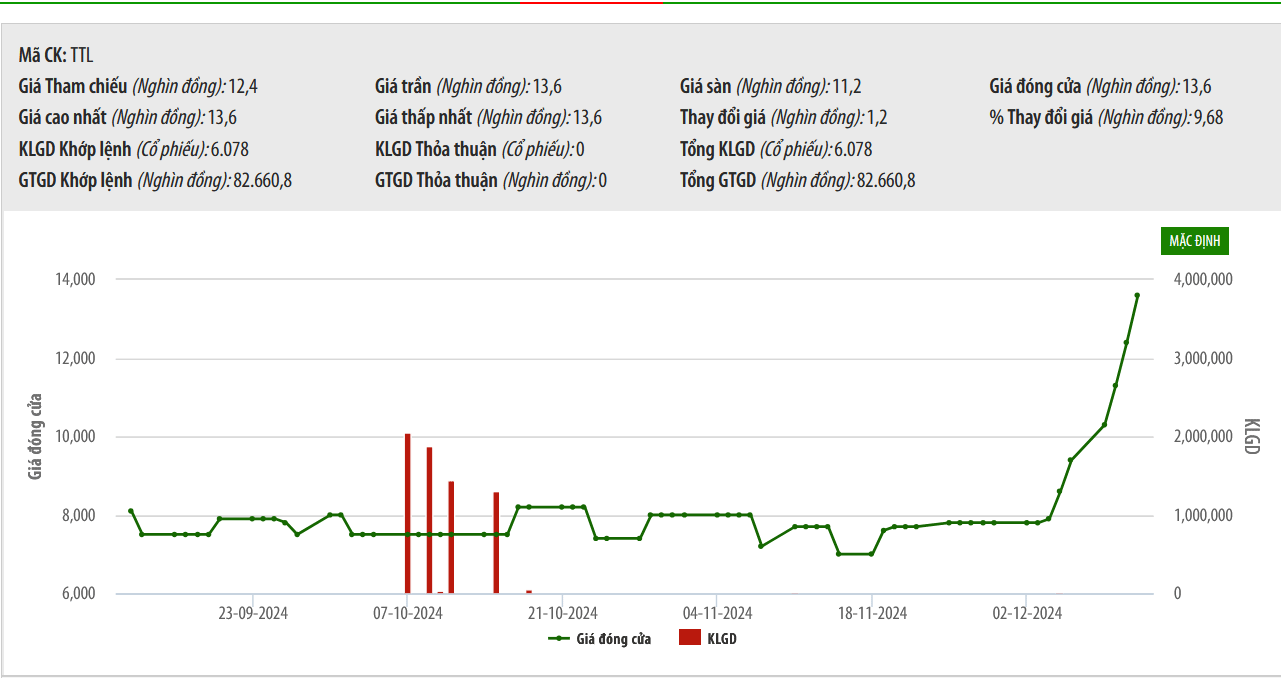Click the 02-12-2024 date axis label
The image size is (1281, 678).
(1027, 613)
